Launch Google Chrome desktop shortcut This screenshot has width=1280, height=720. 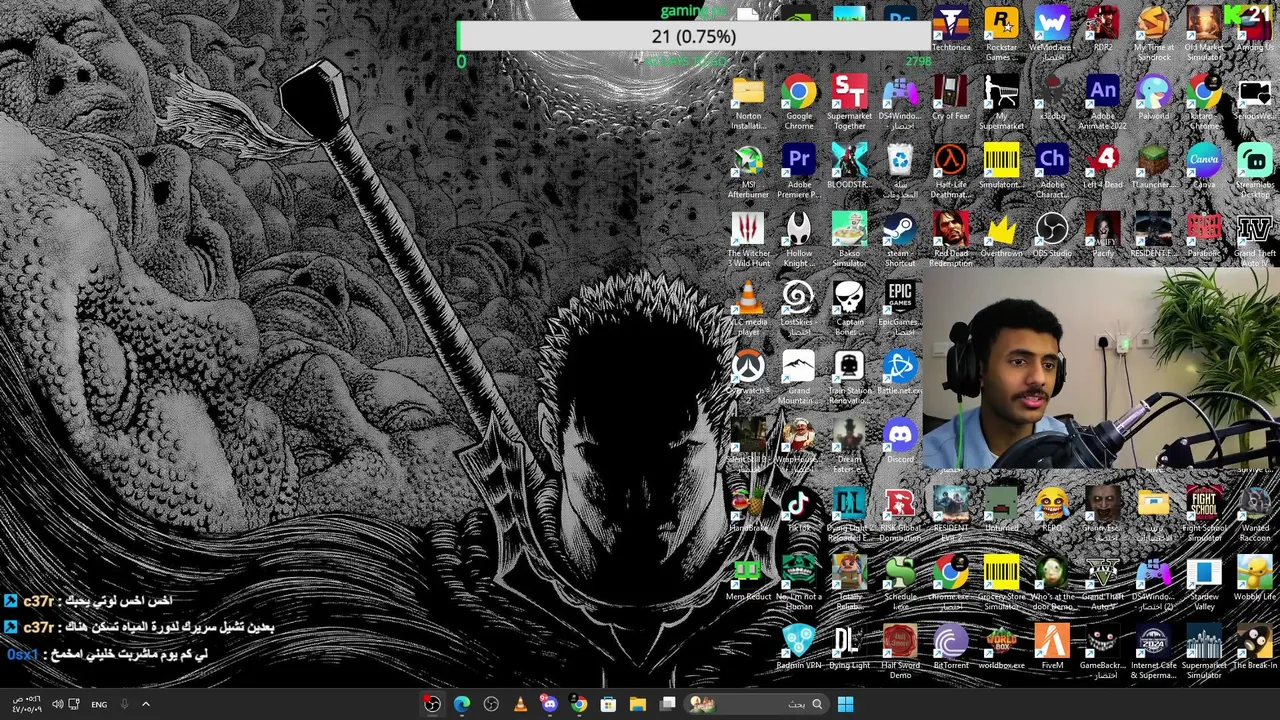(x=799, y=103)
